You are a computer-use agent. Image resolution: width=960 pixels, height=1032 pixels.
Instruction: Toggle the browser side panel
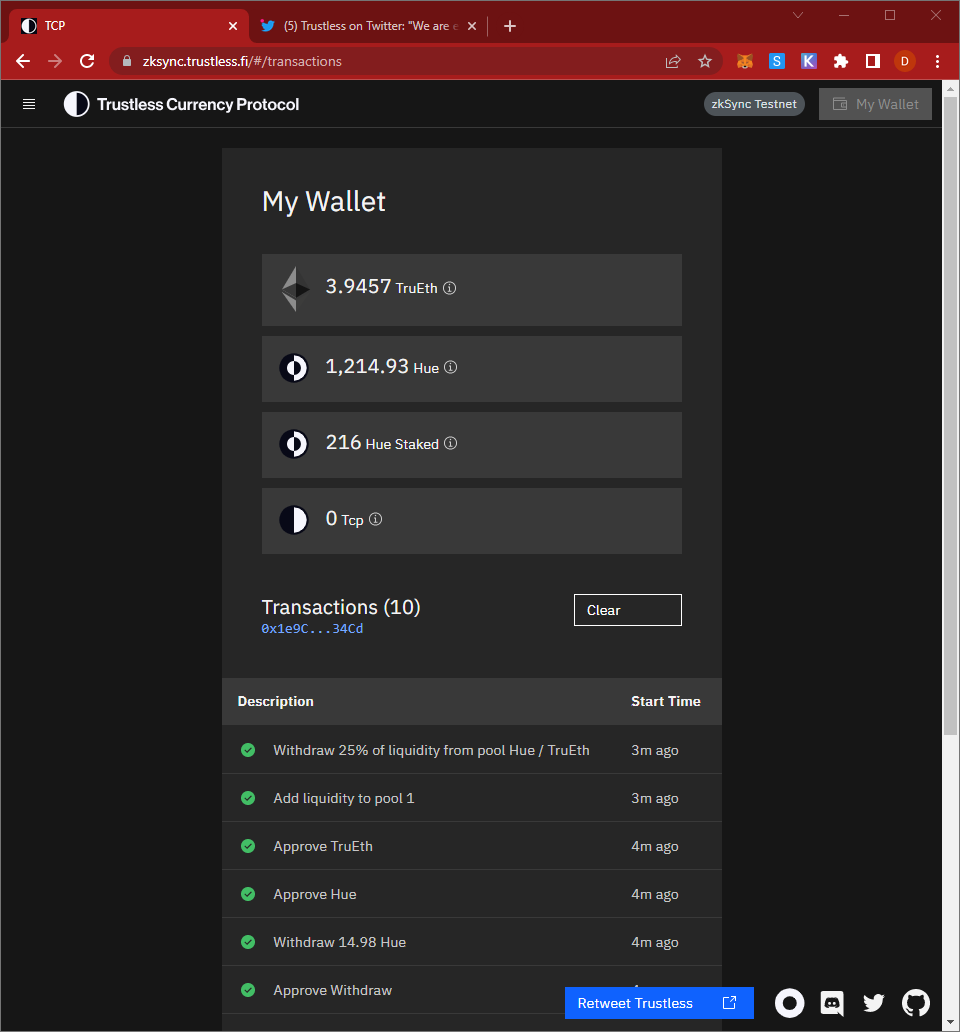(872, 61)
